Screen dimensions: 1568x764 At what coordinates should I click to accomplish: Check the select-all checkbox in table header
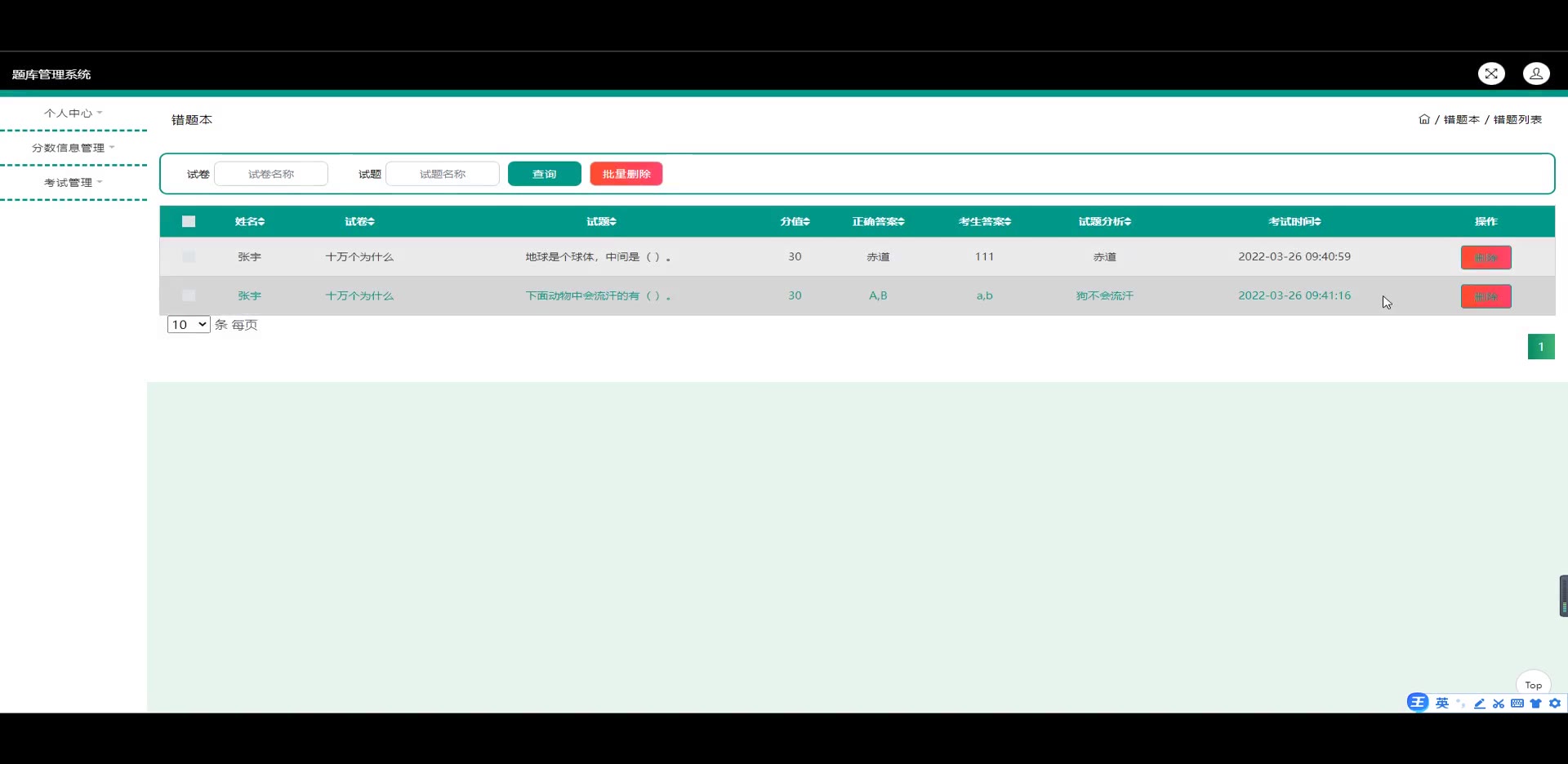tap(189, 221)
